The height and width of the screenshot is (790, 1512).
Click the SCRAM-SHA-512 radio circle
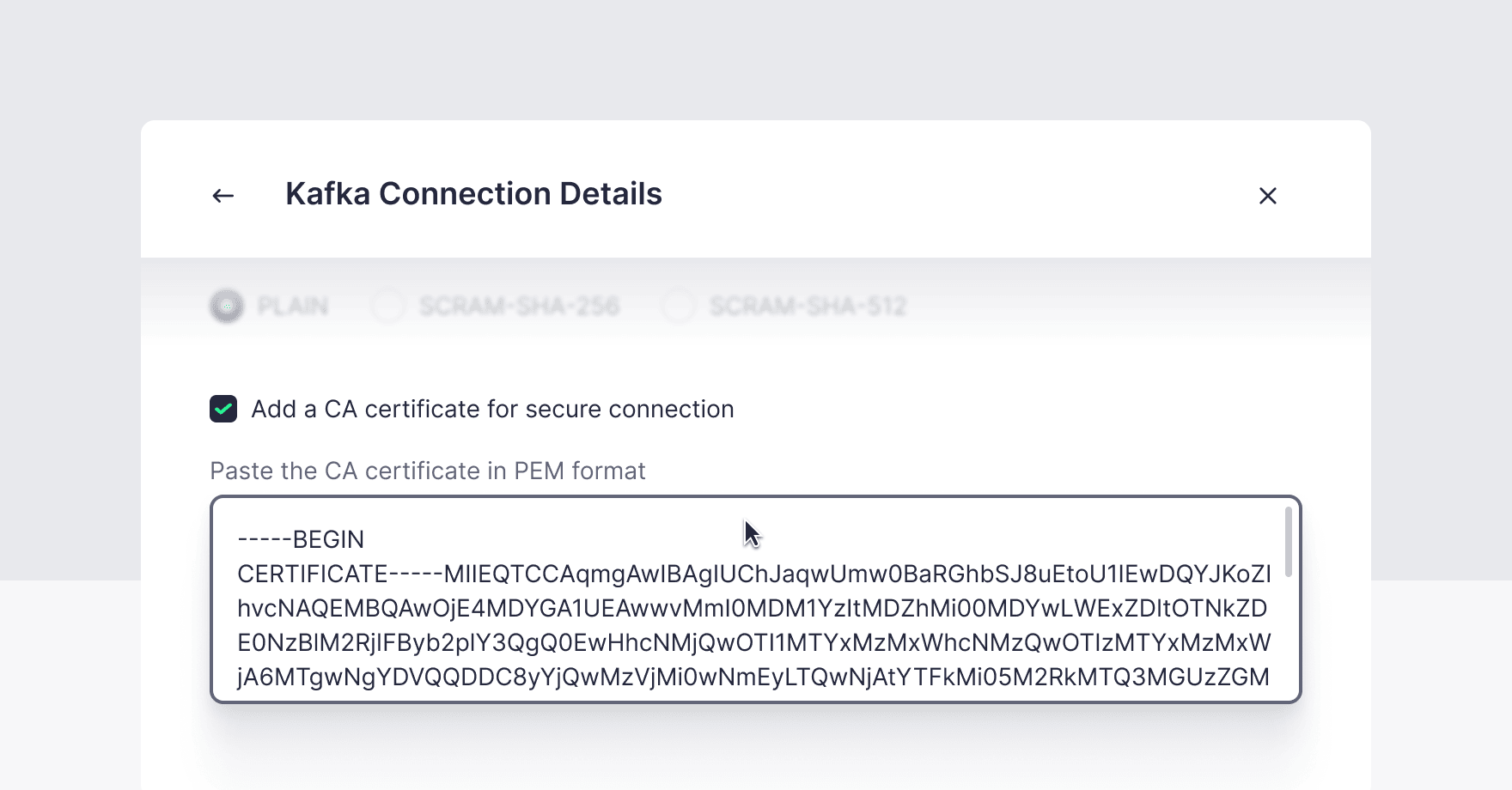pyautogui.click(x=678, y=306)
